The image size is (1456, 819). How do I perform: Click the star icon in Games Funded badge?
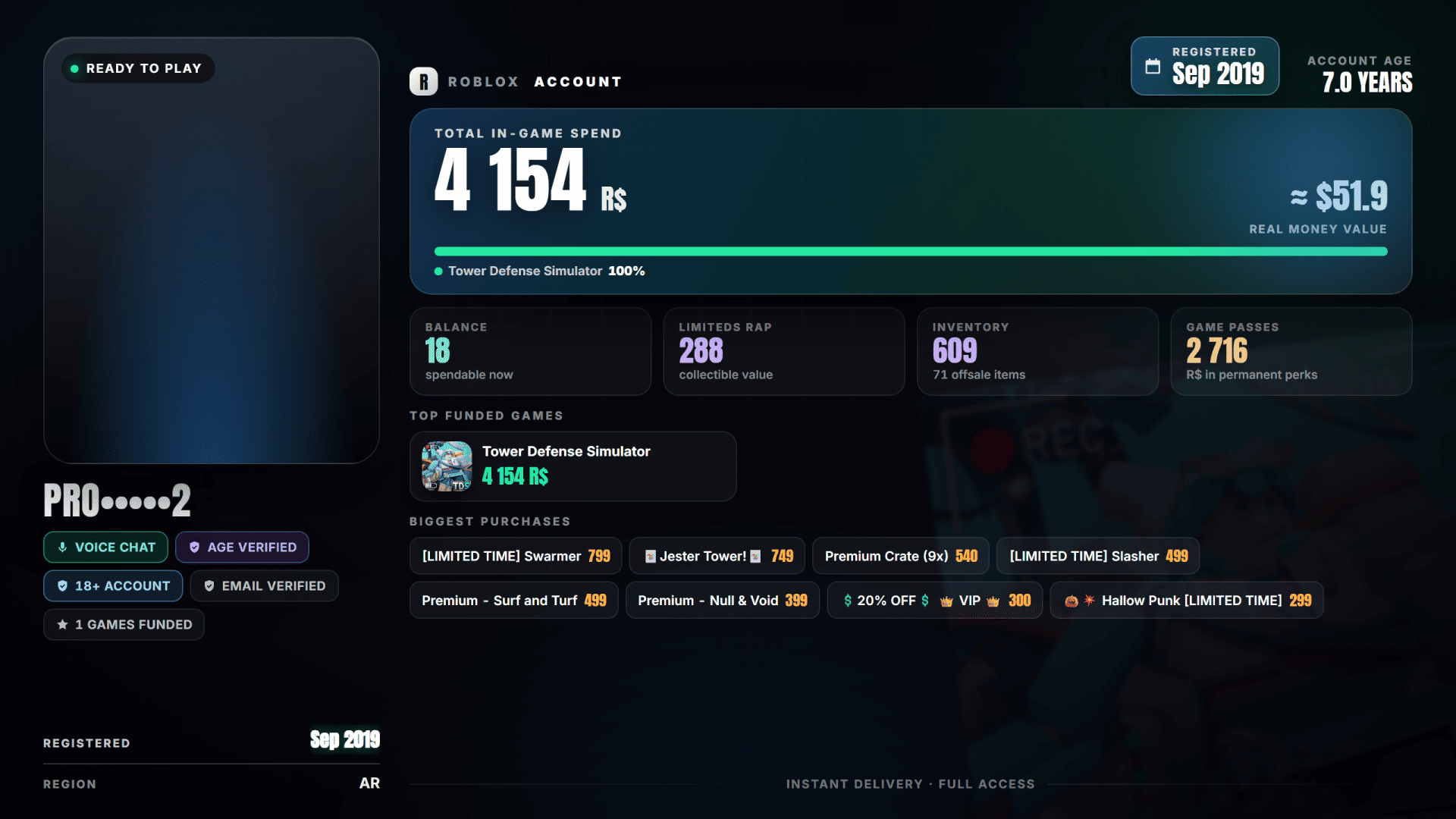tap(62, 625)
